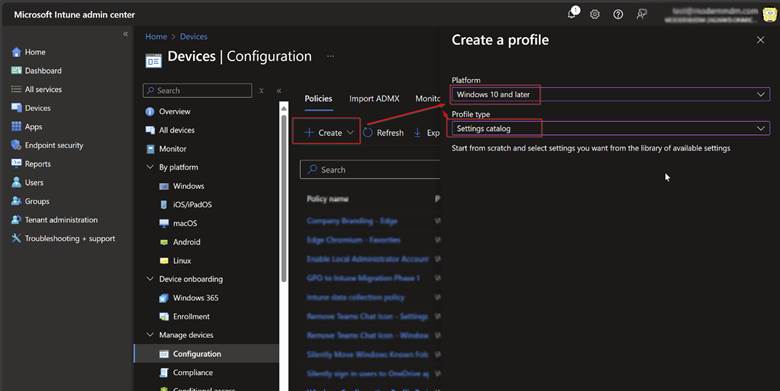The height and width of the screenshot is (391, 780).
Task: Open the Profile type dropdown
Action: (x=610, y=128)
